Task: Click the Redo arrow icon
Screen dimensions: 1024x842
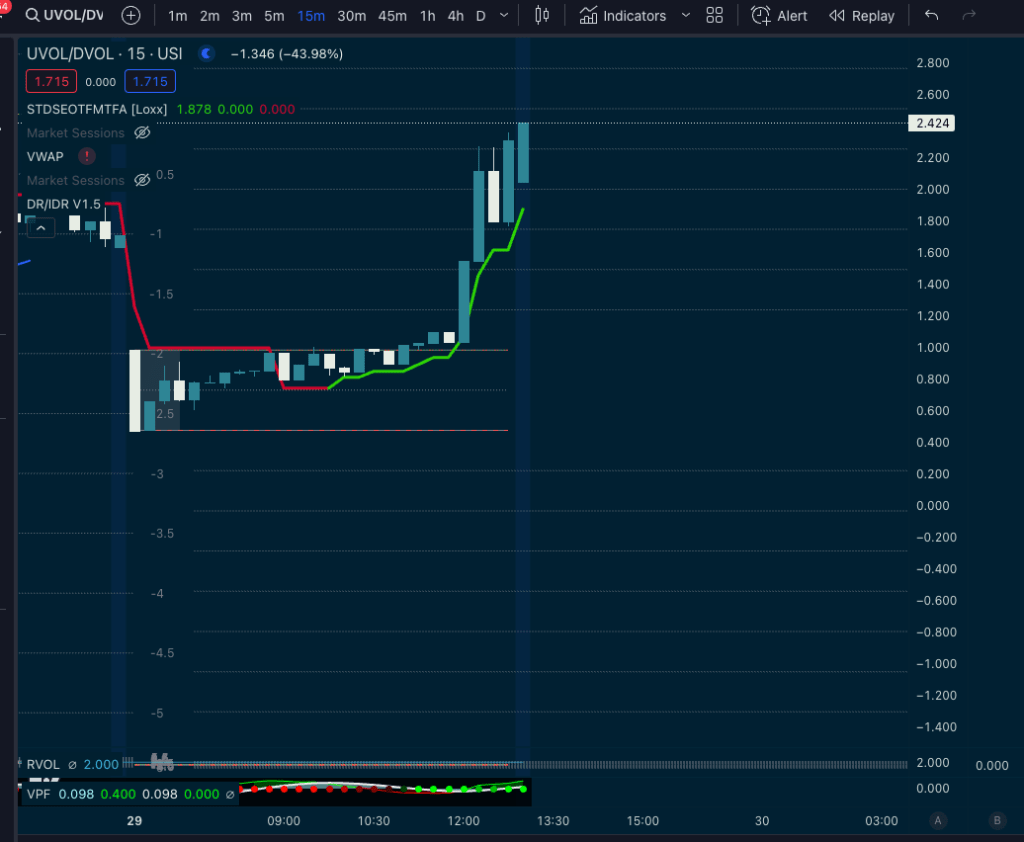Action: [x=967, y=16]
